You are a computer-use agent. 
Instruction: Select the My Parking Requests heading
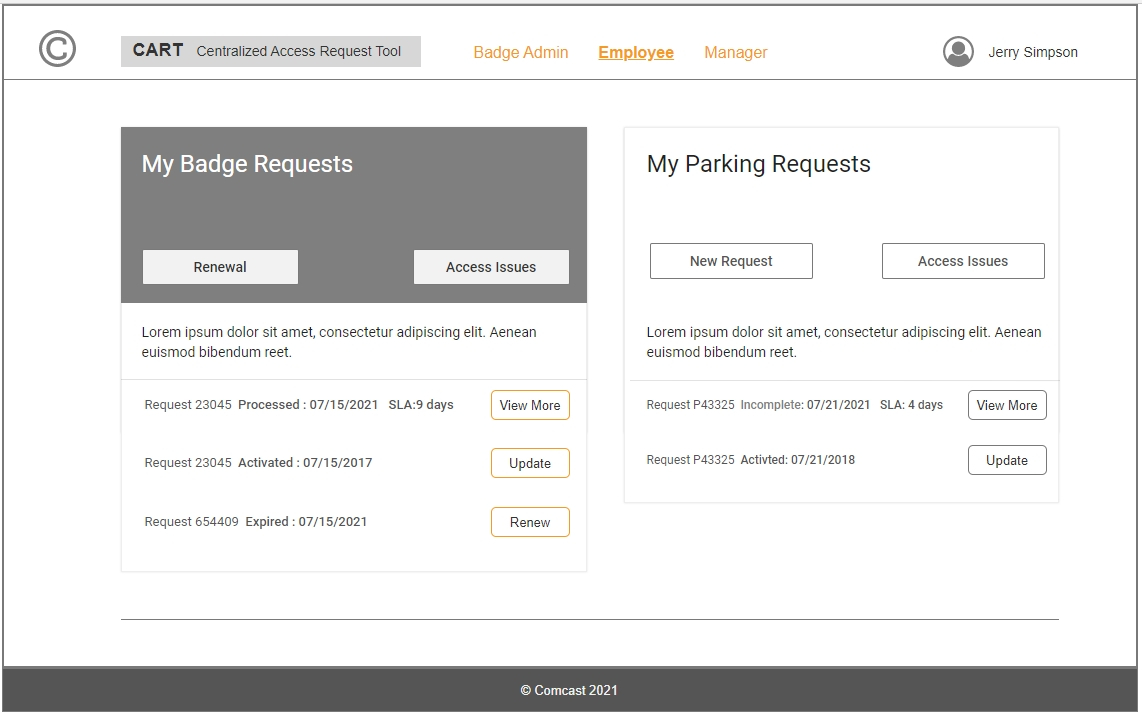click(758, 164)
